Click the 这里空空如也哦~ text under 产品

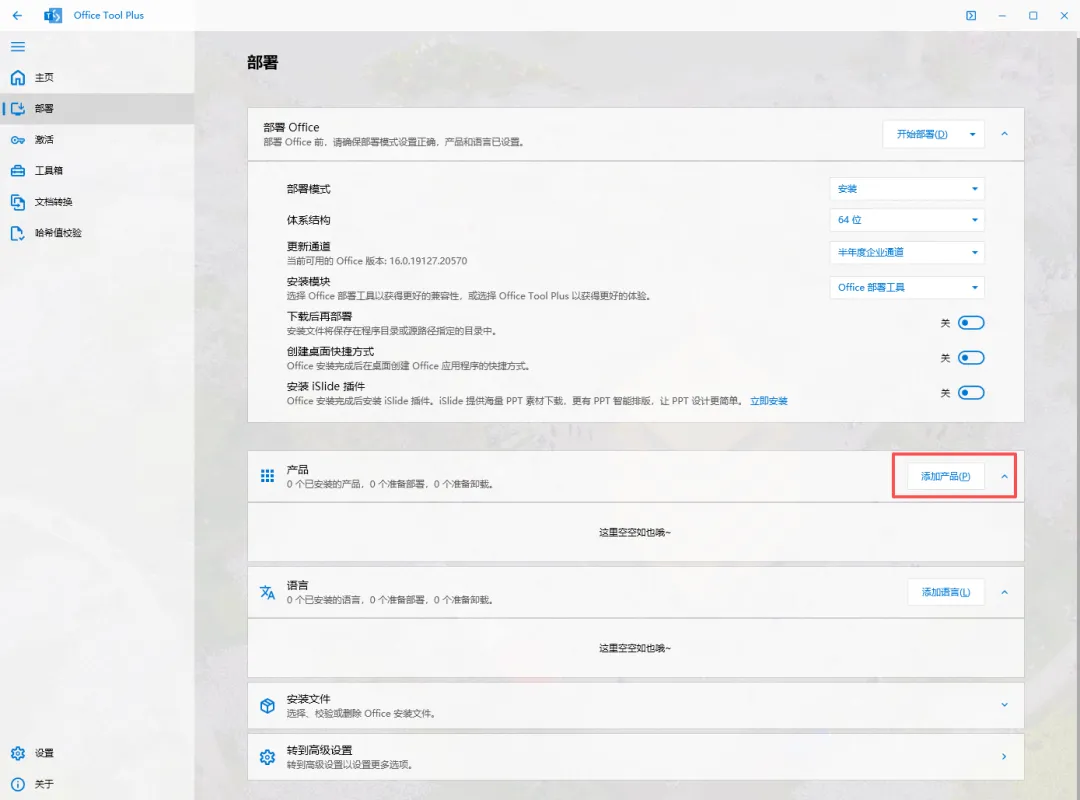point(634,533)
